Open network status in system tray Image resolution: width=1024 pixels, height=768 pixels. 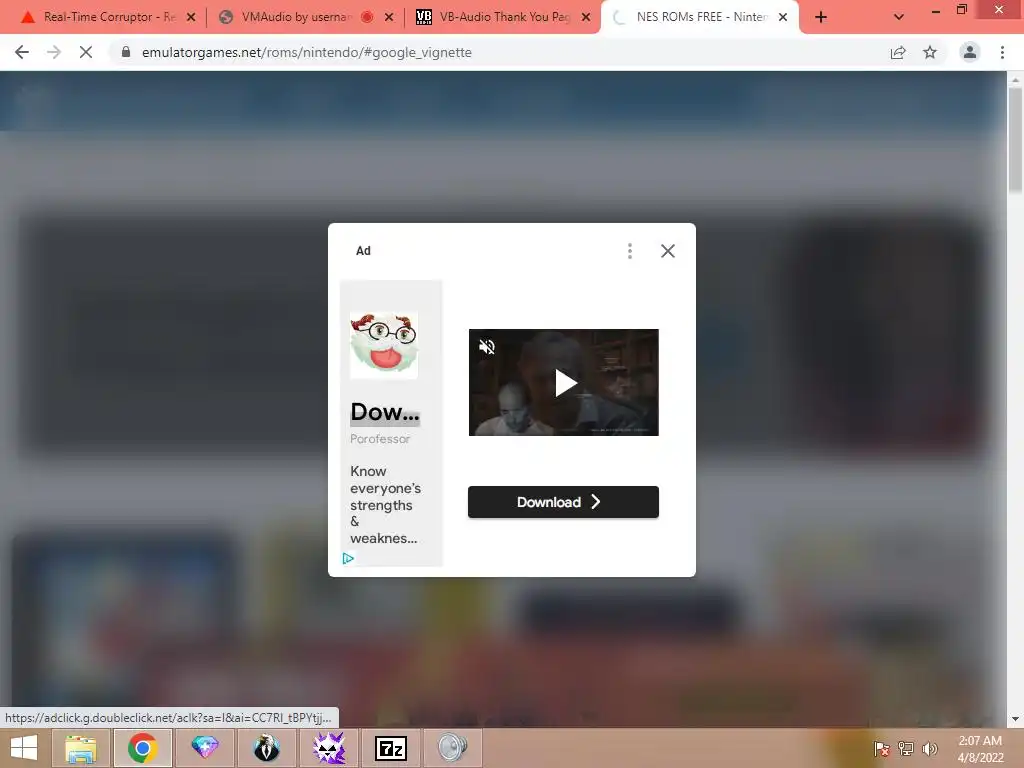coord(906,749)
